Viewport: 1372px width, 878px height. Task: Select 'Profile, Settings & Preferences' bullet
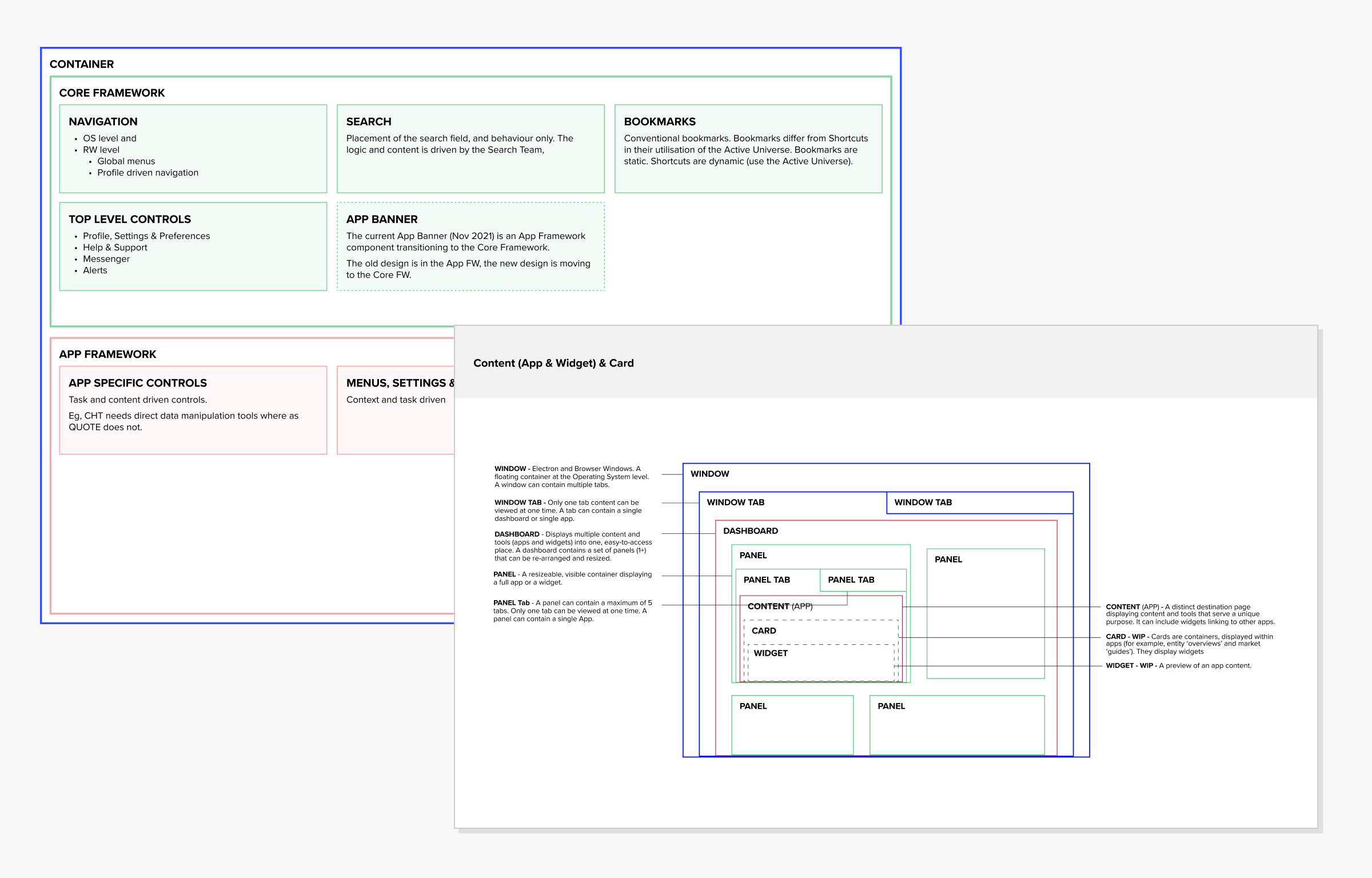click(146, 236)
